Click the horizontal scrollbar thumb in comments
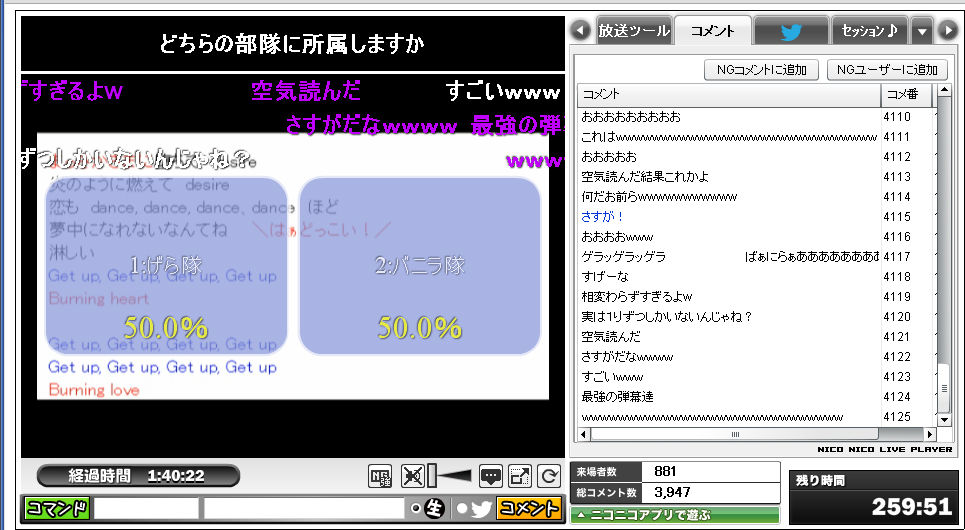965x530 pixels. pyautogui.click(x=735, y=435)
